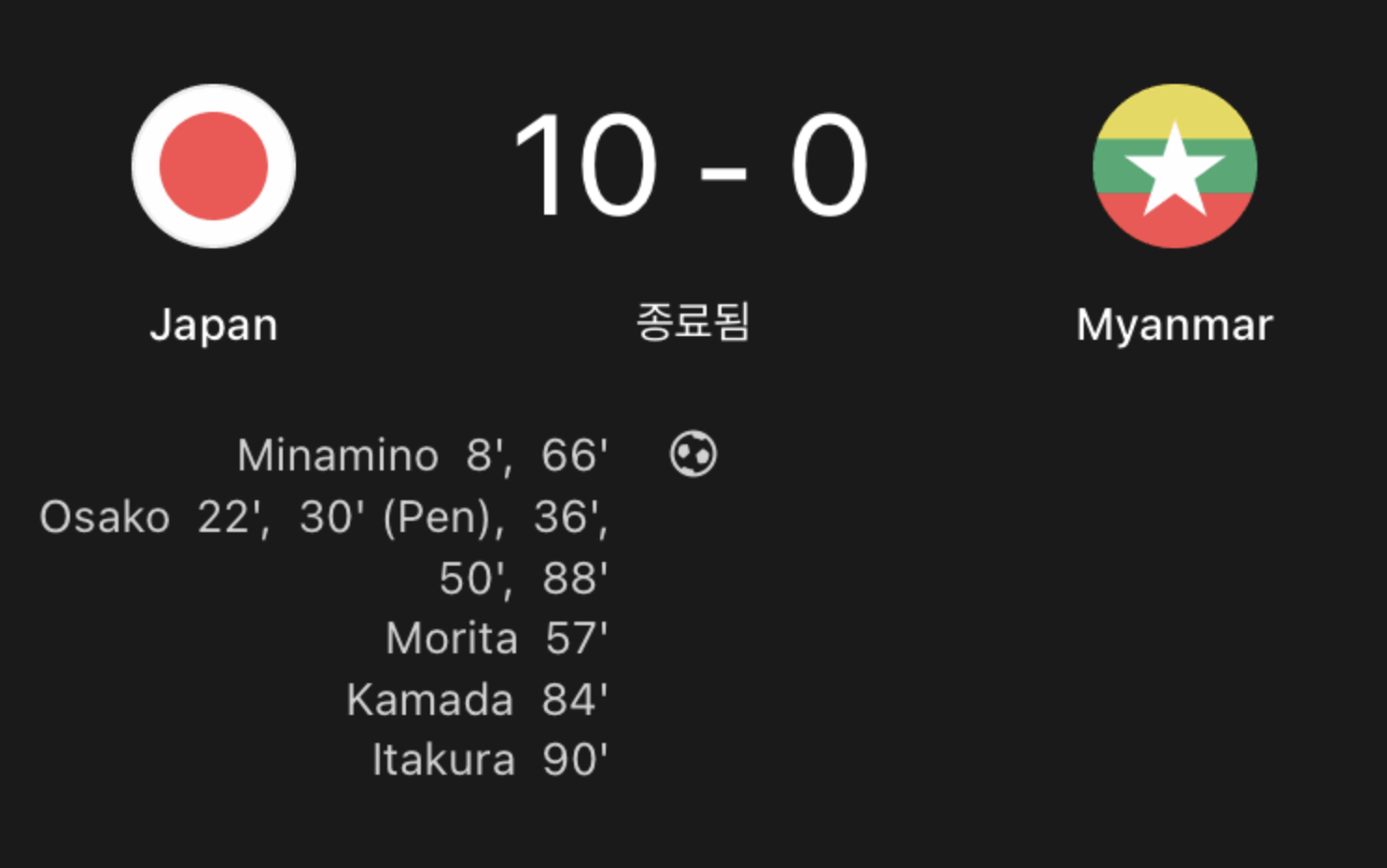Viewport: 1387px width, 868px height.
Task: Select scorer Osako
Action: (105, 517)
